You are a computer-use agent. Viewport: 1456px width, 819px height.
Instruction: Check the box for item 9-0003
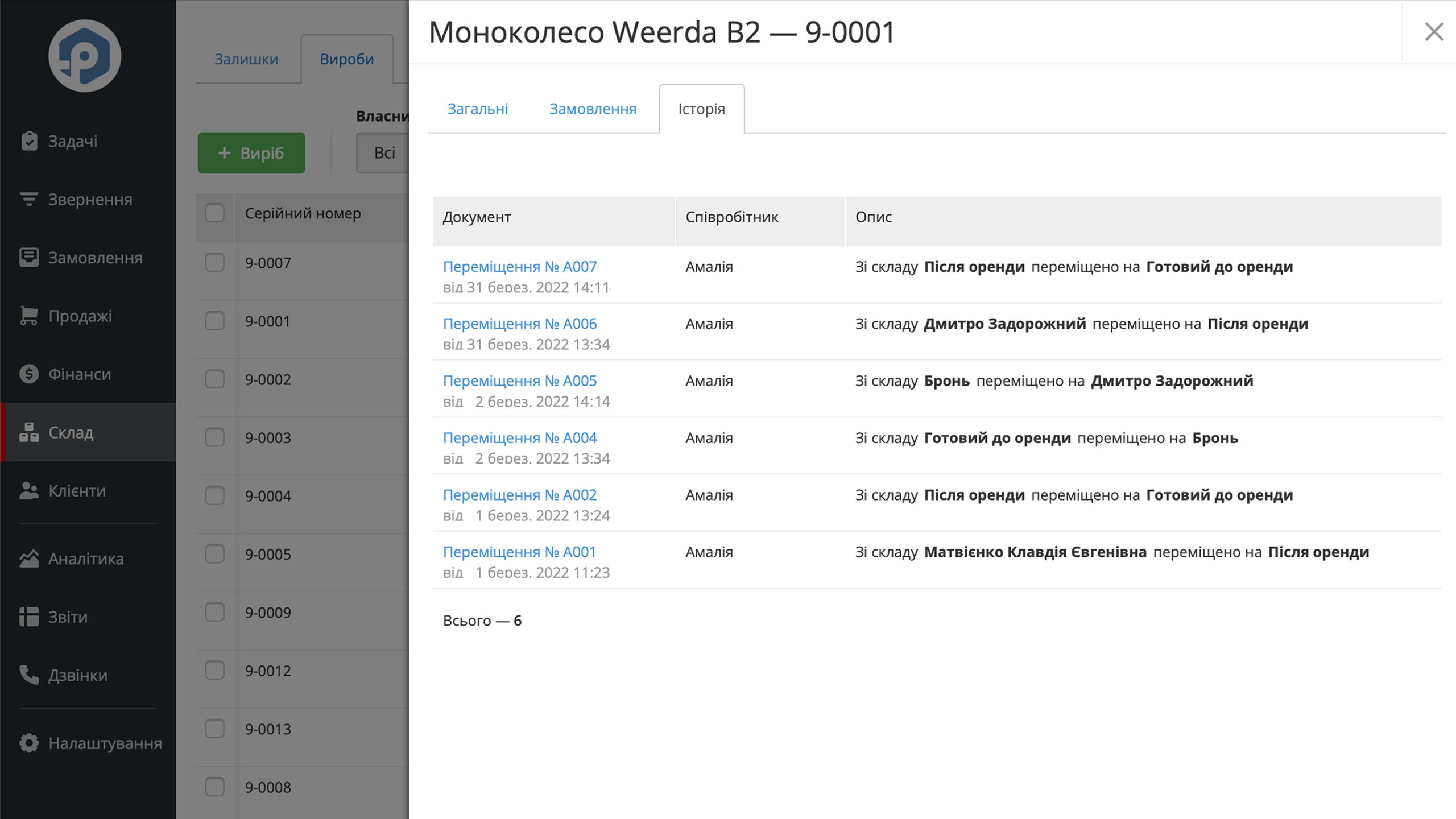214,437
